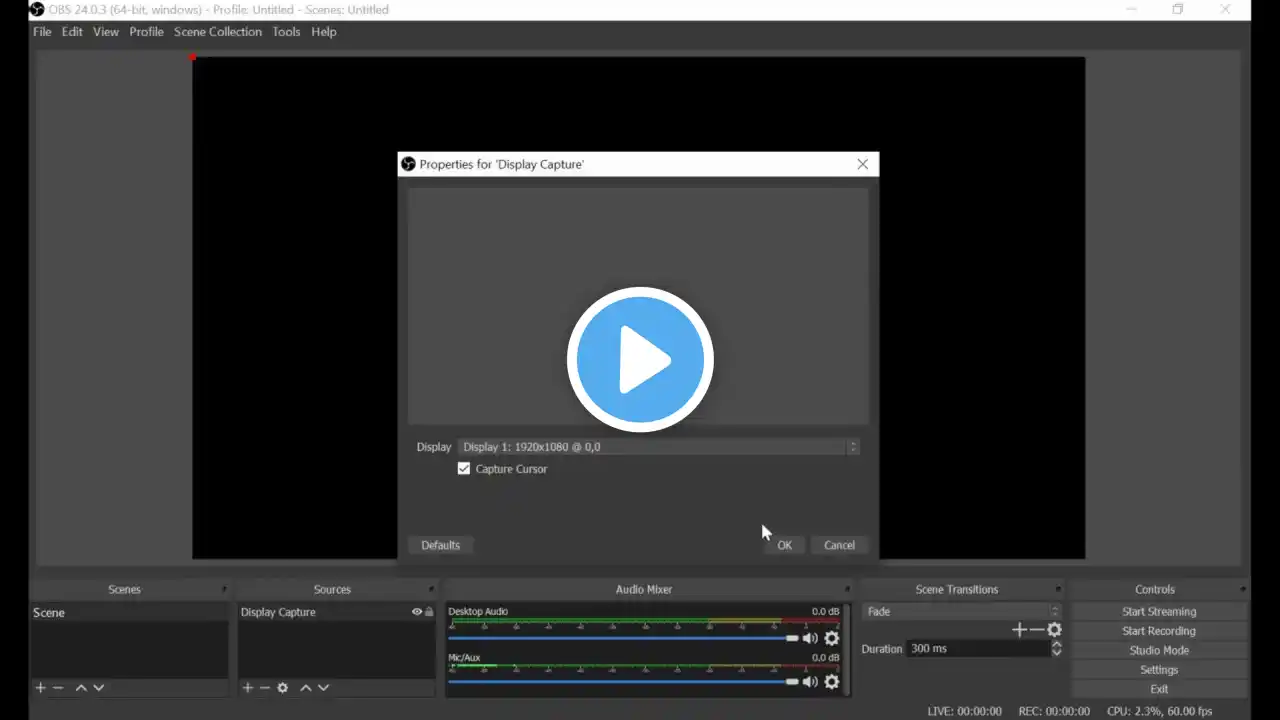Open the File menu
This screenshot has width=1280, height=720.
(42, 32)
